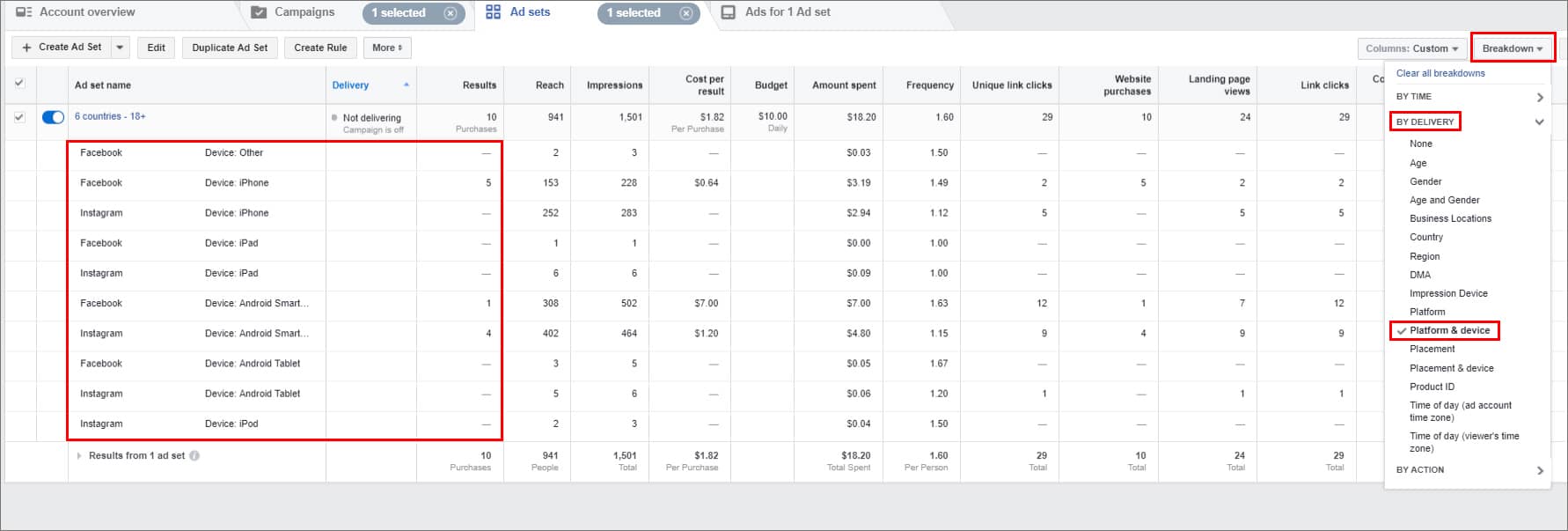Open the Columns: Custom dropdown

pos(1410,48)
